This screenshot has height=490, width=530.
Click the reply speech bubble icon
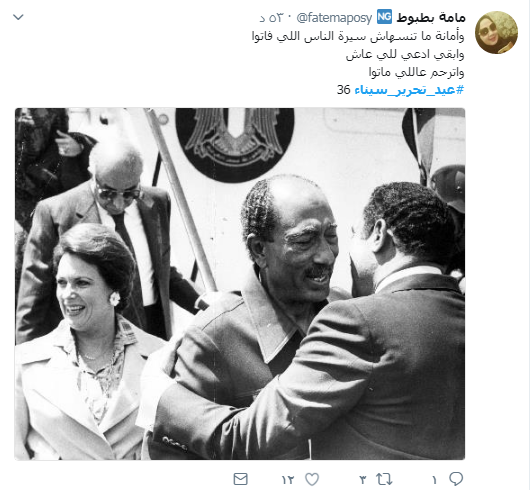tap(456, 479)
